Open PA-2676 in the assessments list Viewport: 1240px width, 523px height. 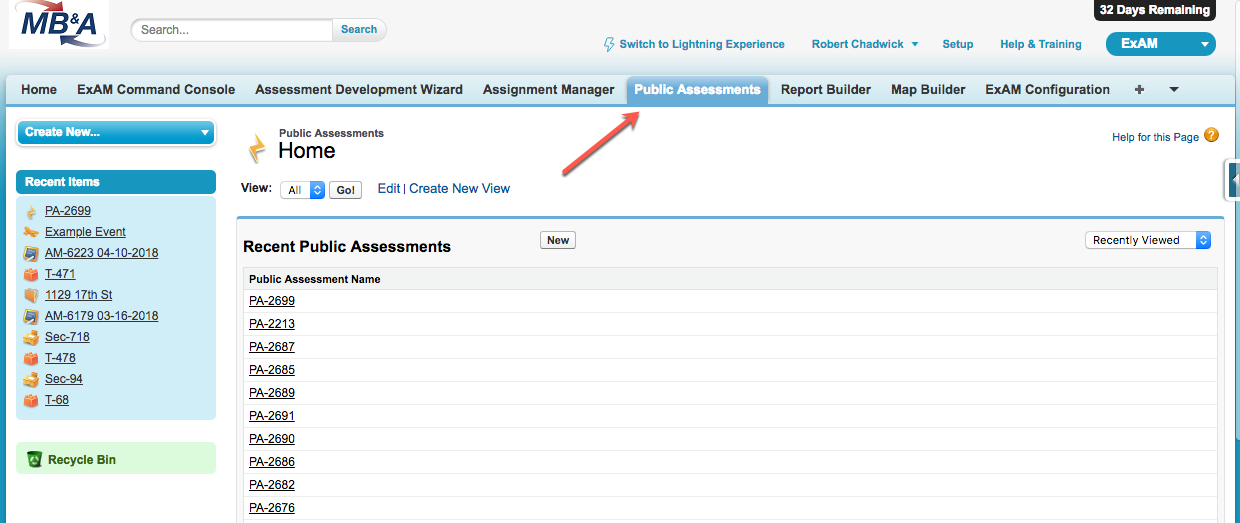coord(272,508)
